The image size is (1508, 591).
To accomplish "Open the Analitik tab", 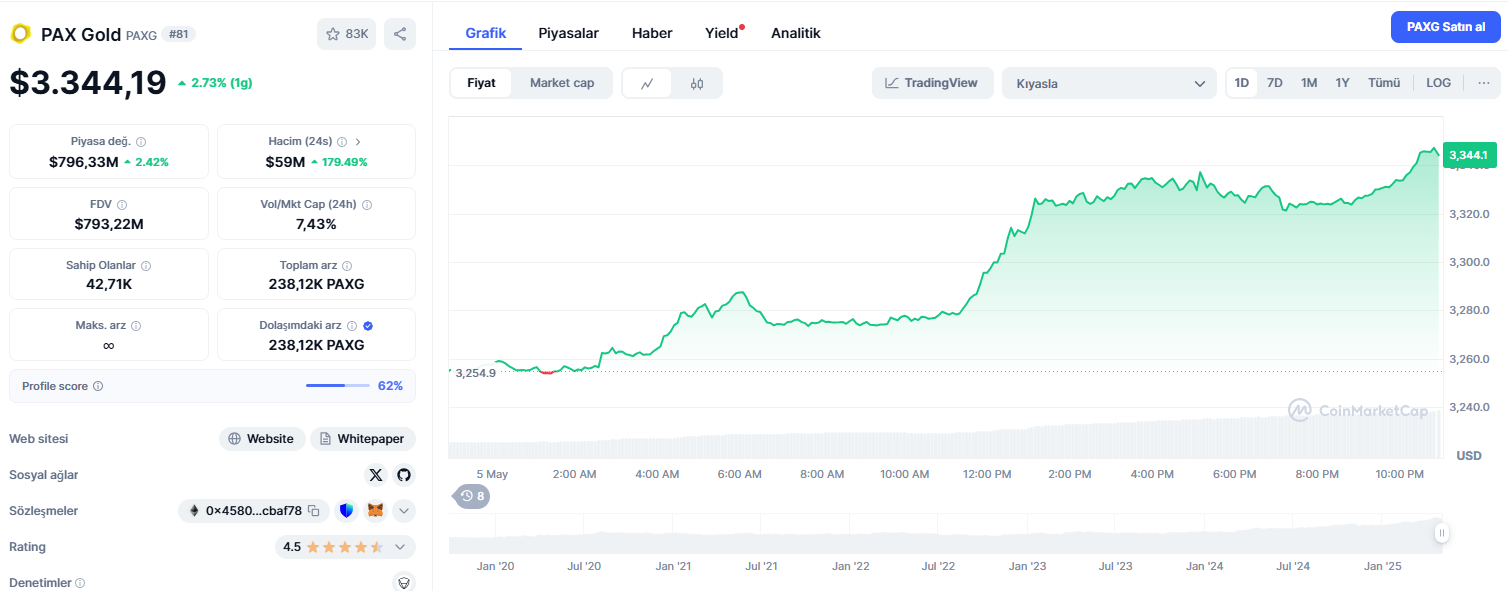I will [795, 33].
